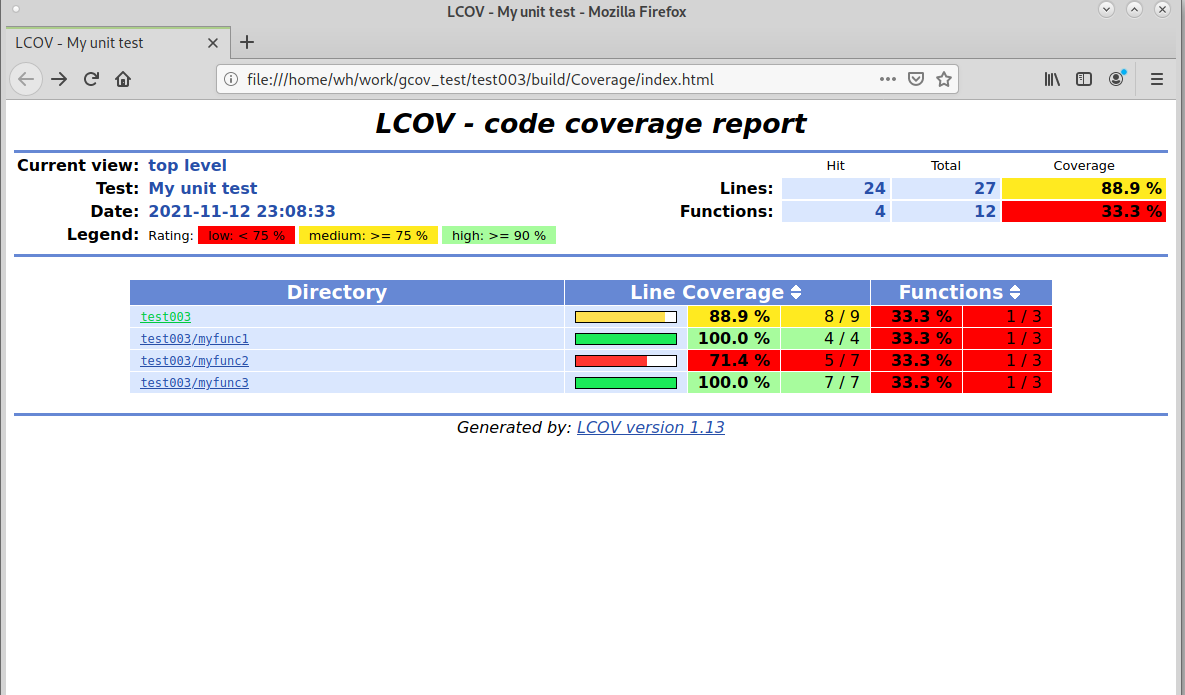
Task: Click the Directory column header
Action: pyautogui.click(x=347, y=292)
